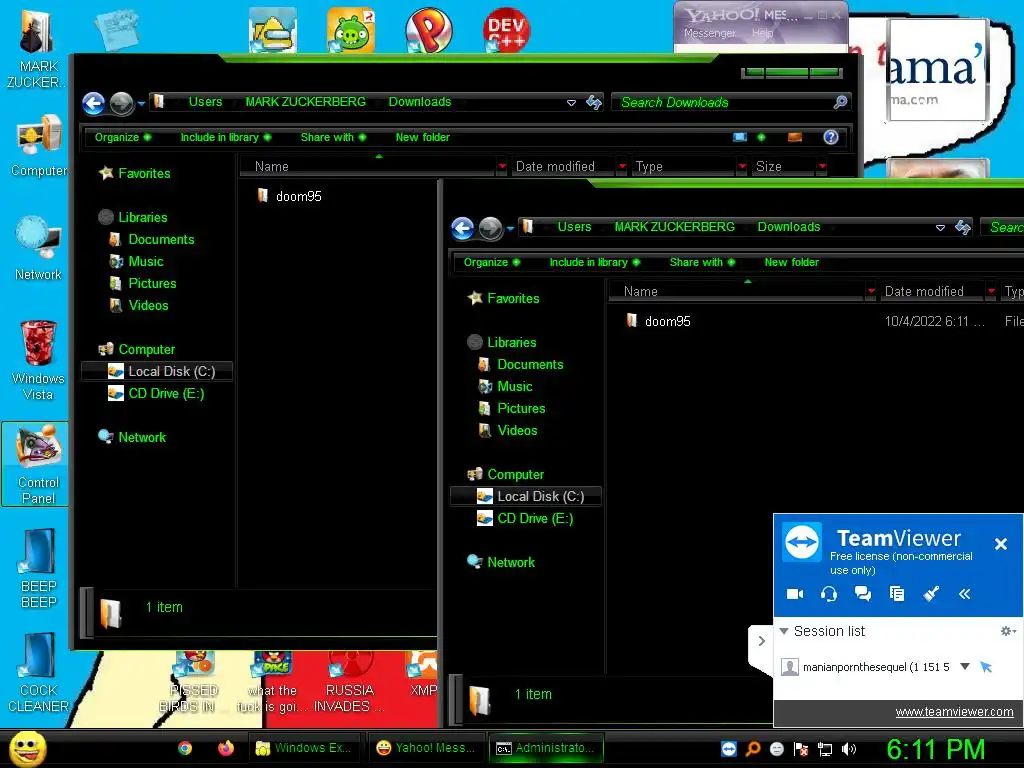
Task: Open TeamViewer session list gear options
Action: (1008, 631)
